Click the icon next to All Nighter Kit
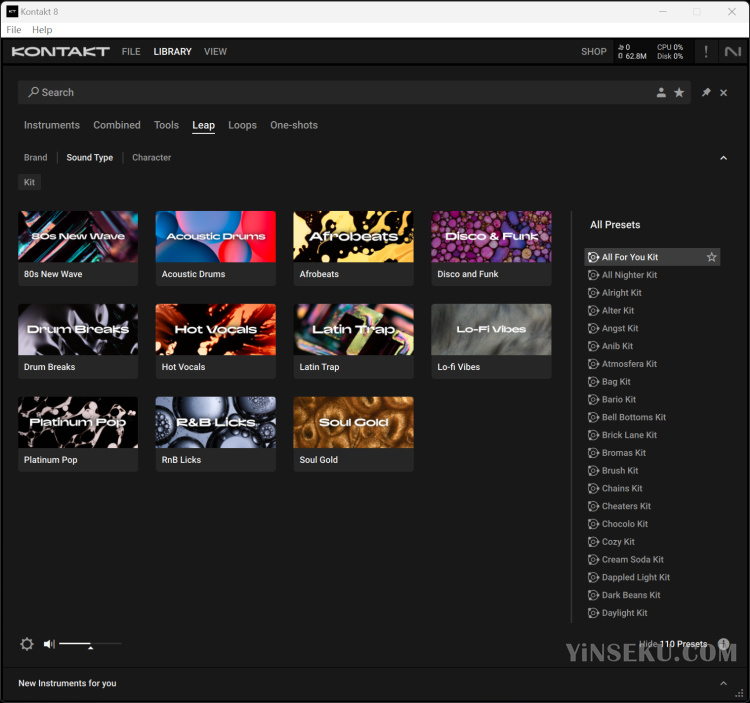750x703 pixels. click(593, 275)
